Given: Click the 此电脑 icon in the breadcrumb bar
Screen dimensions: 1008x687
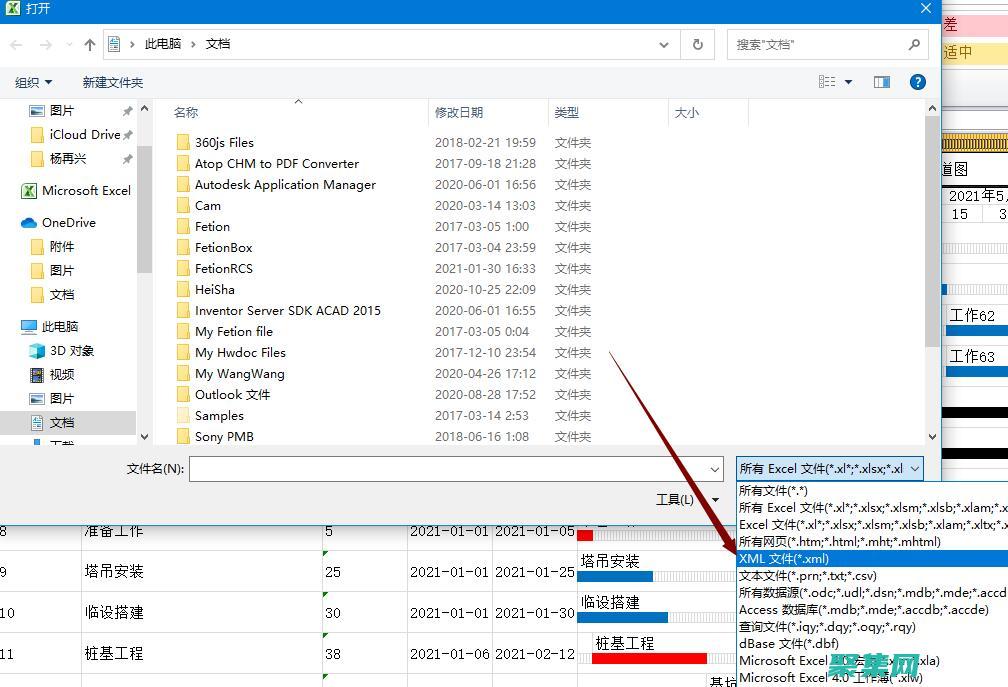Looking at the screenshot, I should 163,44.
